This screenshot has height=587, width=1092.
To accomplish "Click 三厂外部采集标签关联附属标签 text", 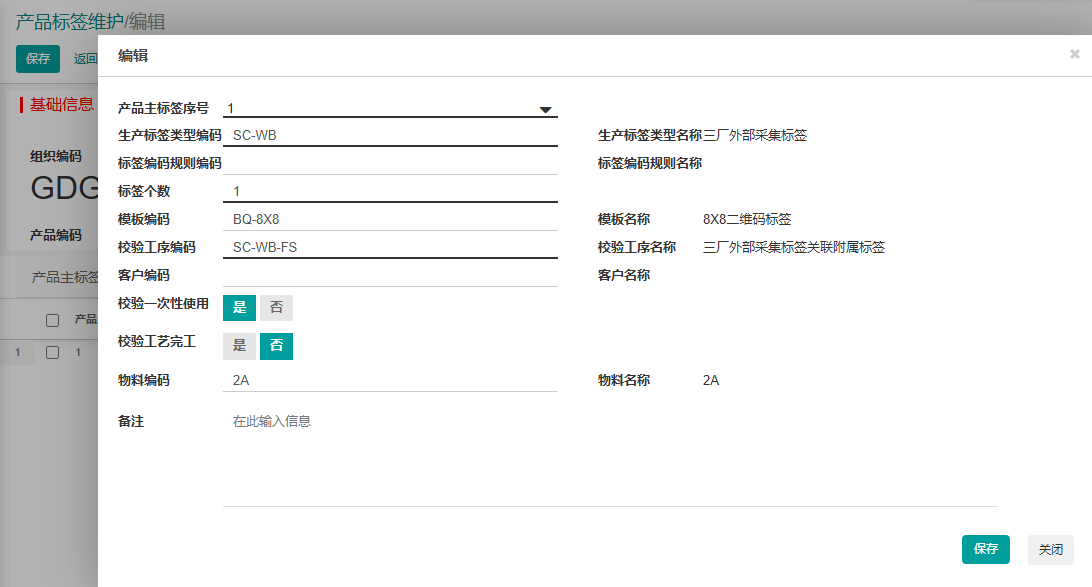I will point(794,247).
